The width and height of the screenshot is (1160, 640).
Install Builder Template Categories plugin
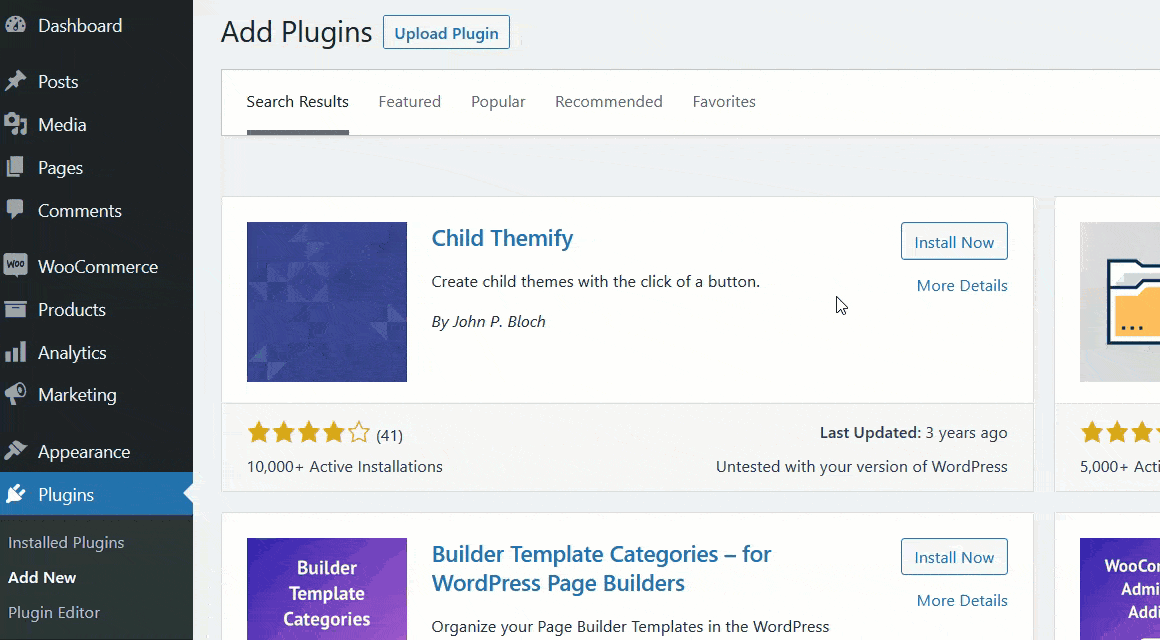[954, 557]
